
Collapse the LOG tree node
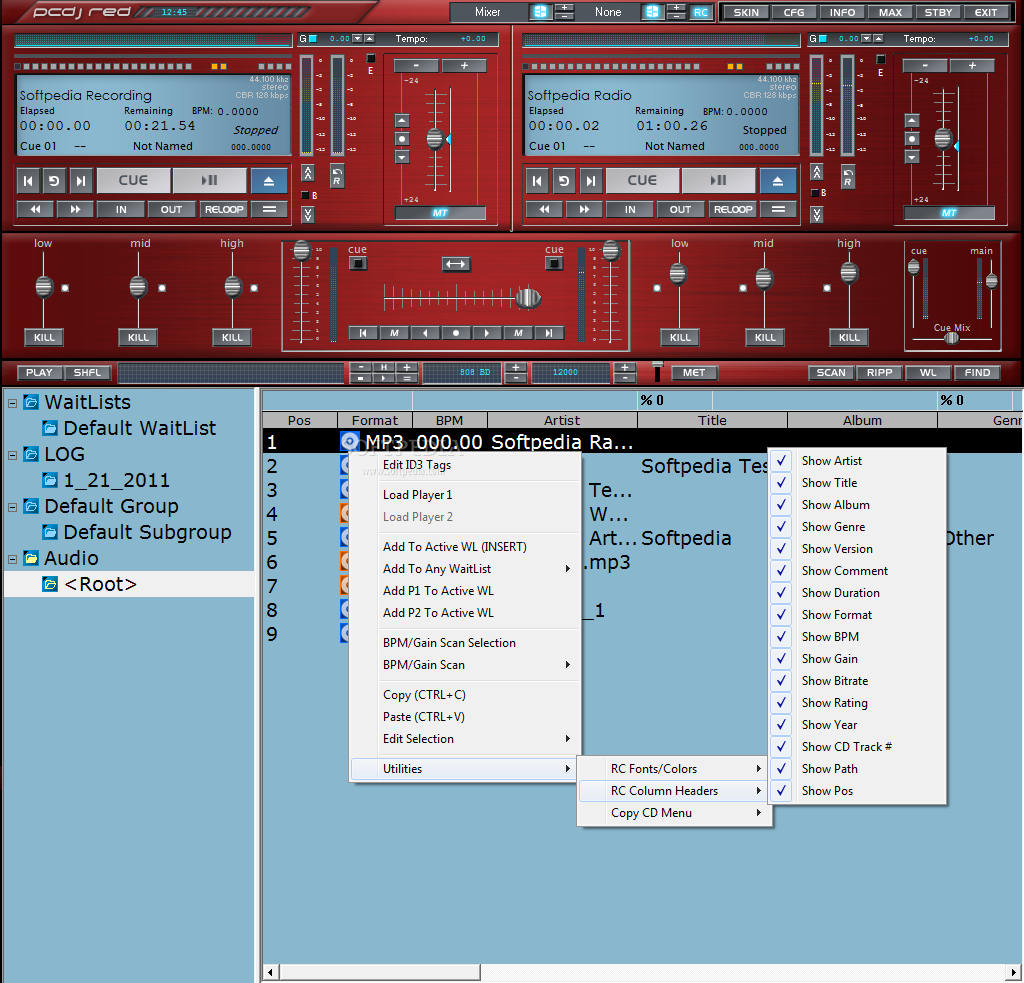[12, 455]
